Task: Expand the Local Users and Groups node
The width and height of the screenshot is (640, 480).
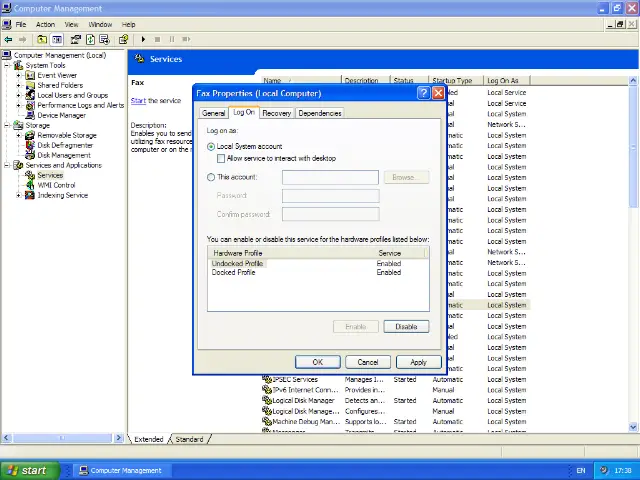Action: 18,95
